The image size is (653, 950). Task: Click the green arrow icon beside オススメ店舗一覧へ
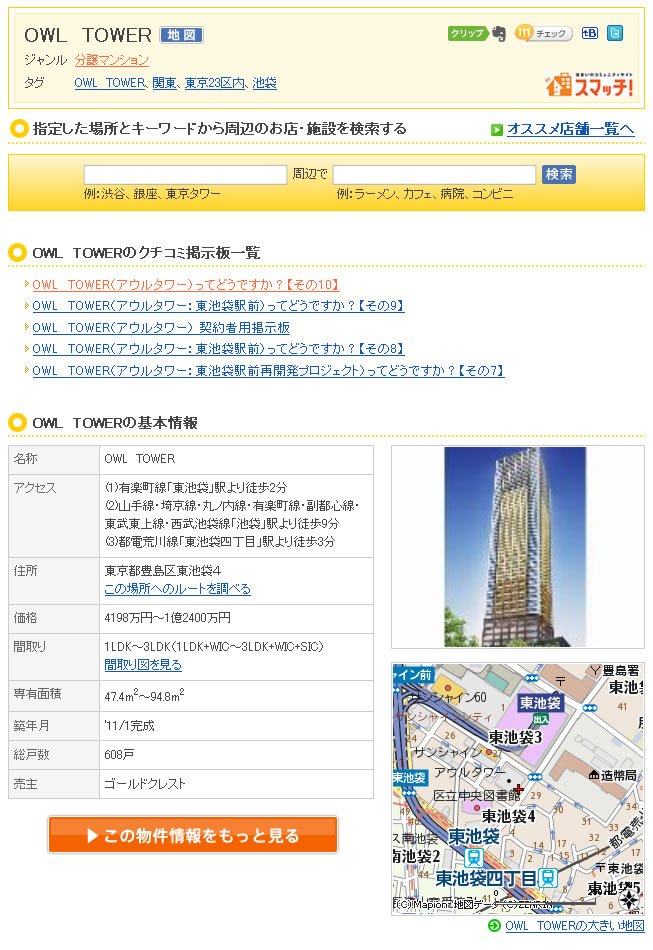tap(497, 130)
